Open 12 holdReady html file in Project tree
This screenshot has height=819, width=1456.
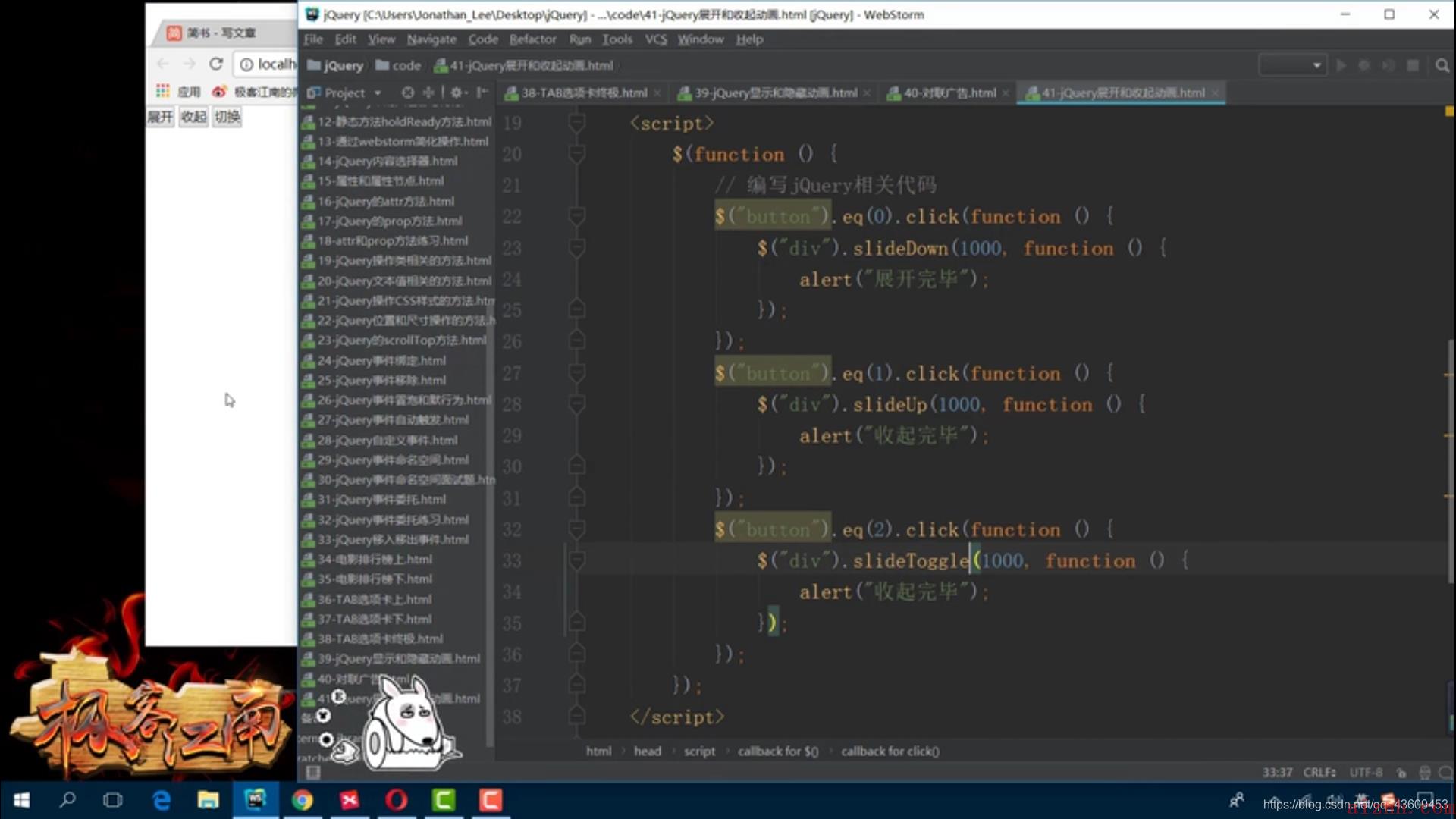click(397, 121)
